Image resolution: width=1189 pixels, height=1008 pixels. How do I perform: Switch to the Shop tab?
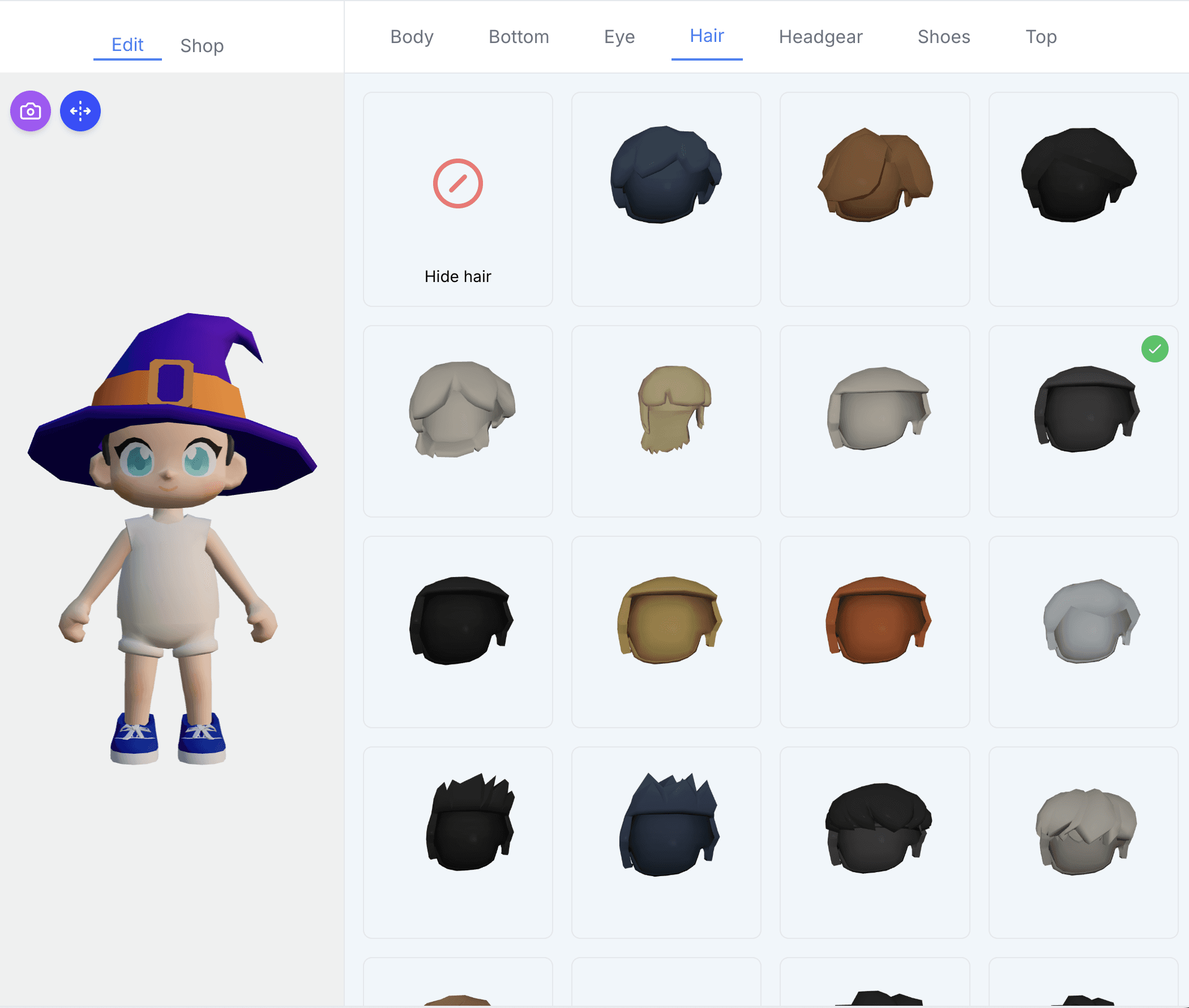pyautogui.click(x=202, y=45)
